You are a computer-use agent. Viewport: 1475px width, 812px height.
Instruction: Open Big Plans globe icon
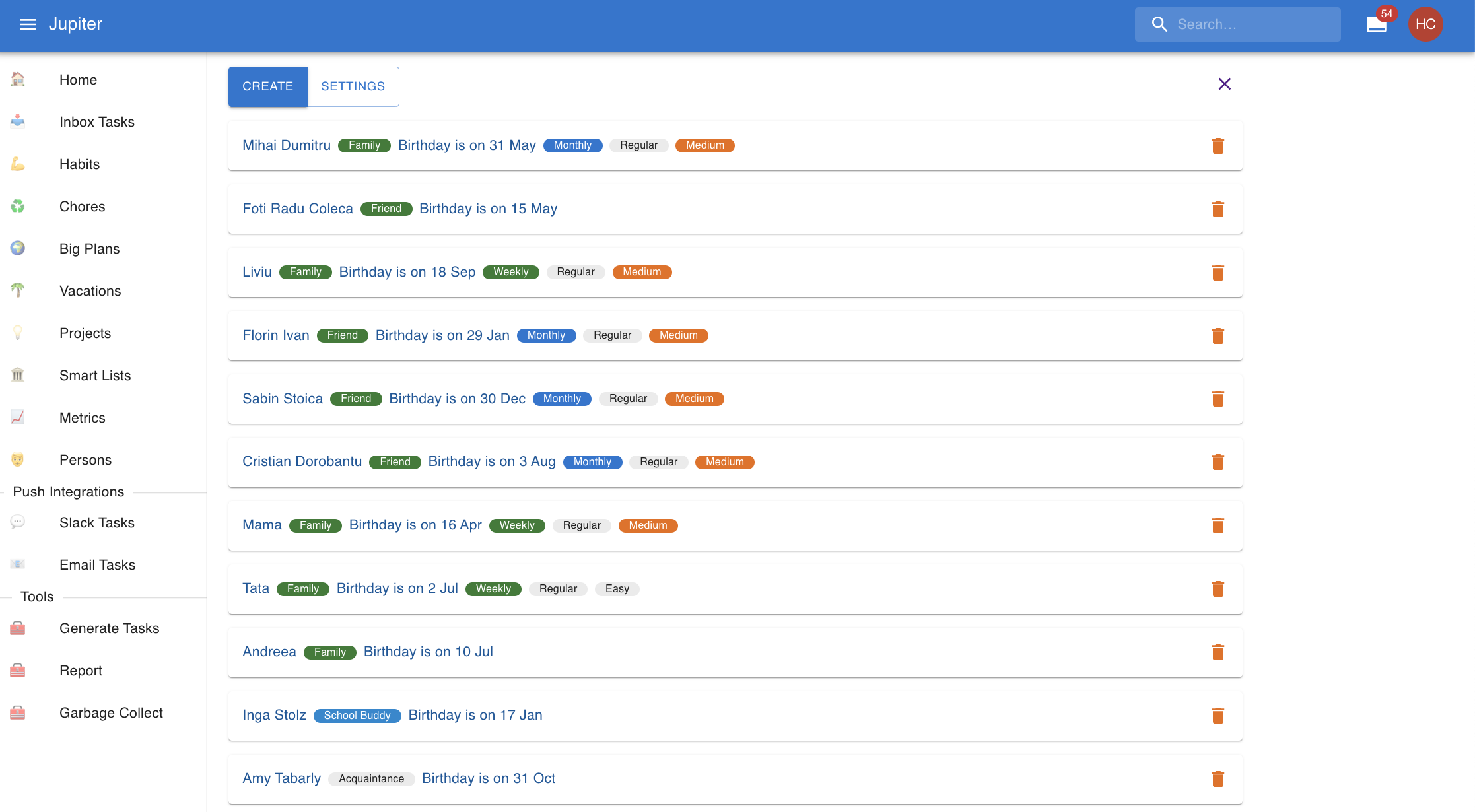18,248
